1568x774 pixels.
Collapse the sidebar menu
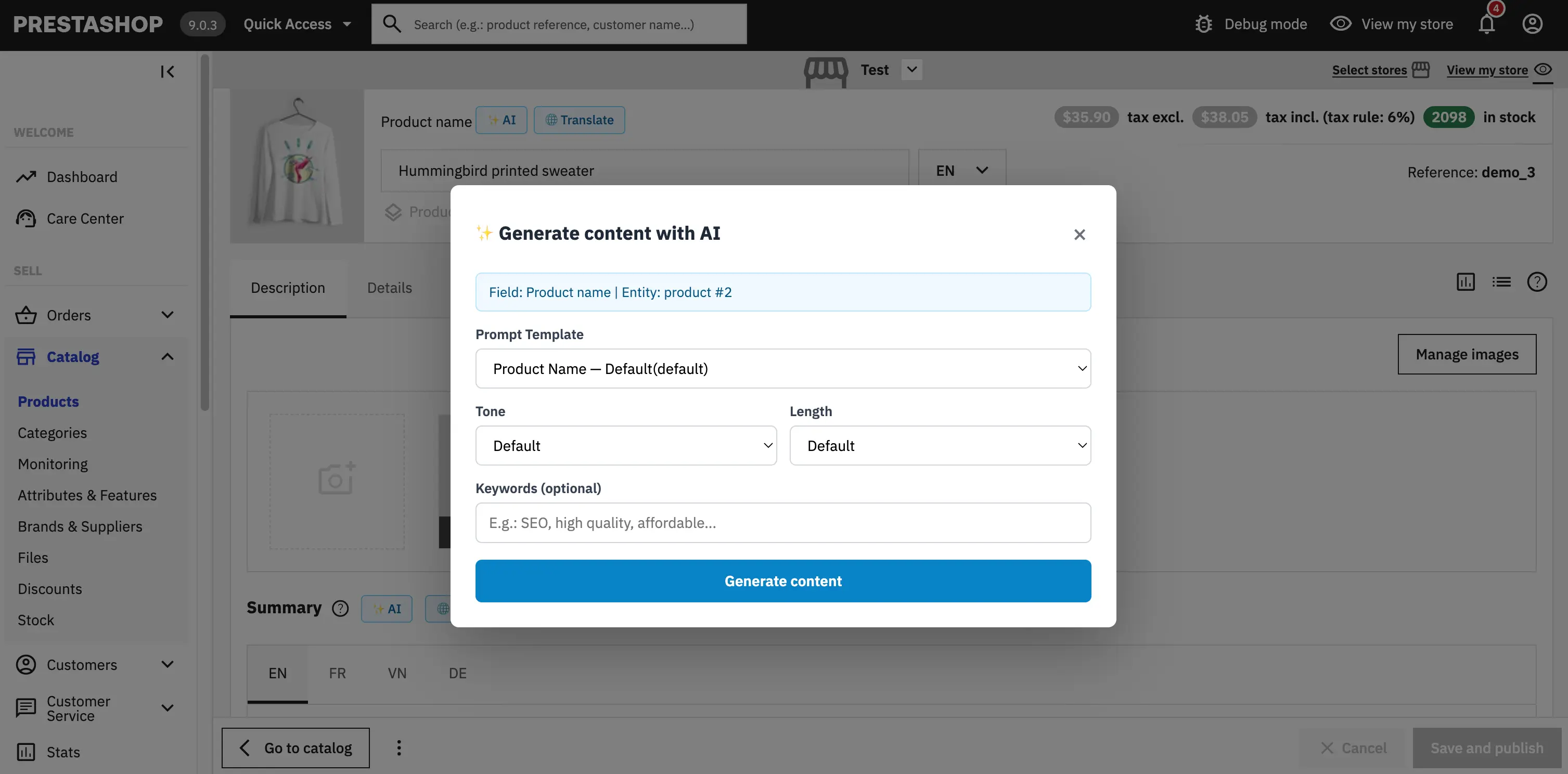coord(168,72)
